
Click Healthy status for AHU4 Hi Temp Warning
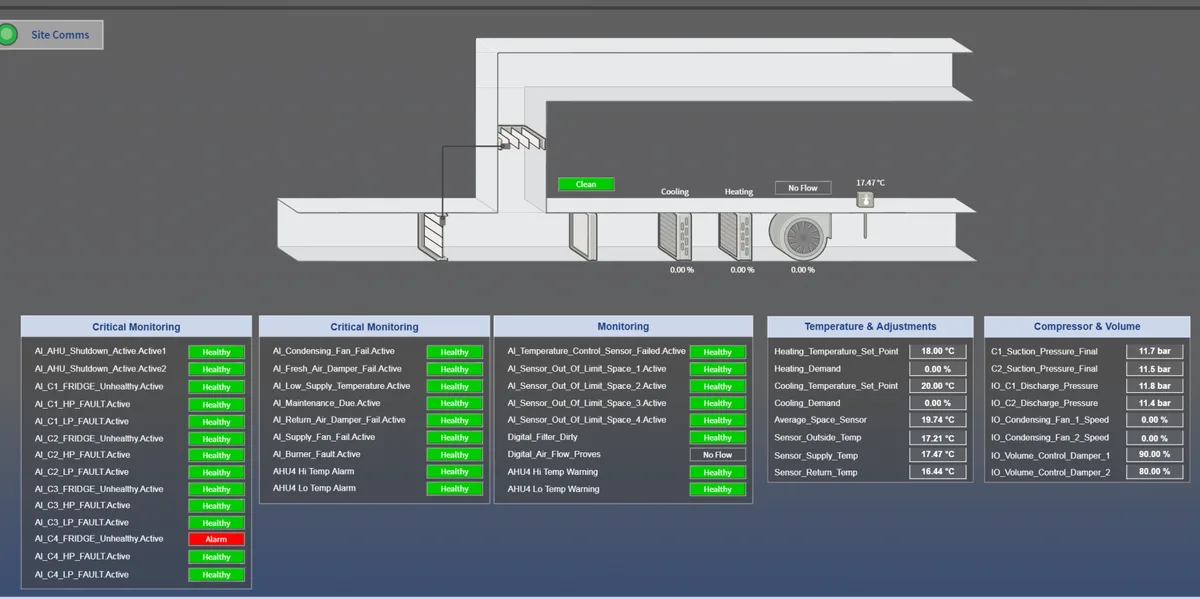coord(718,472)
